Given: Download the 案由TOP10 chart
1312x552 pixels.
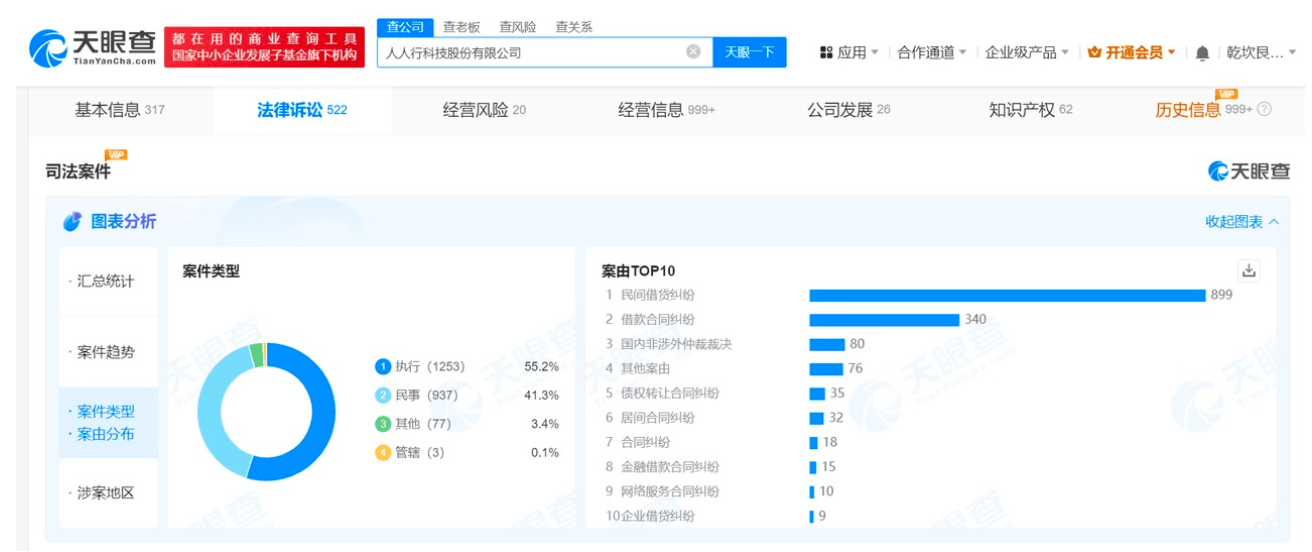Looking at the screenshot, I should pyautogui.click(x=1248, y=270).
